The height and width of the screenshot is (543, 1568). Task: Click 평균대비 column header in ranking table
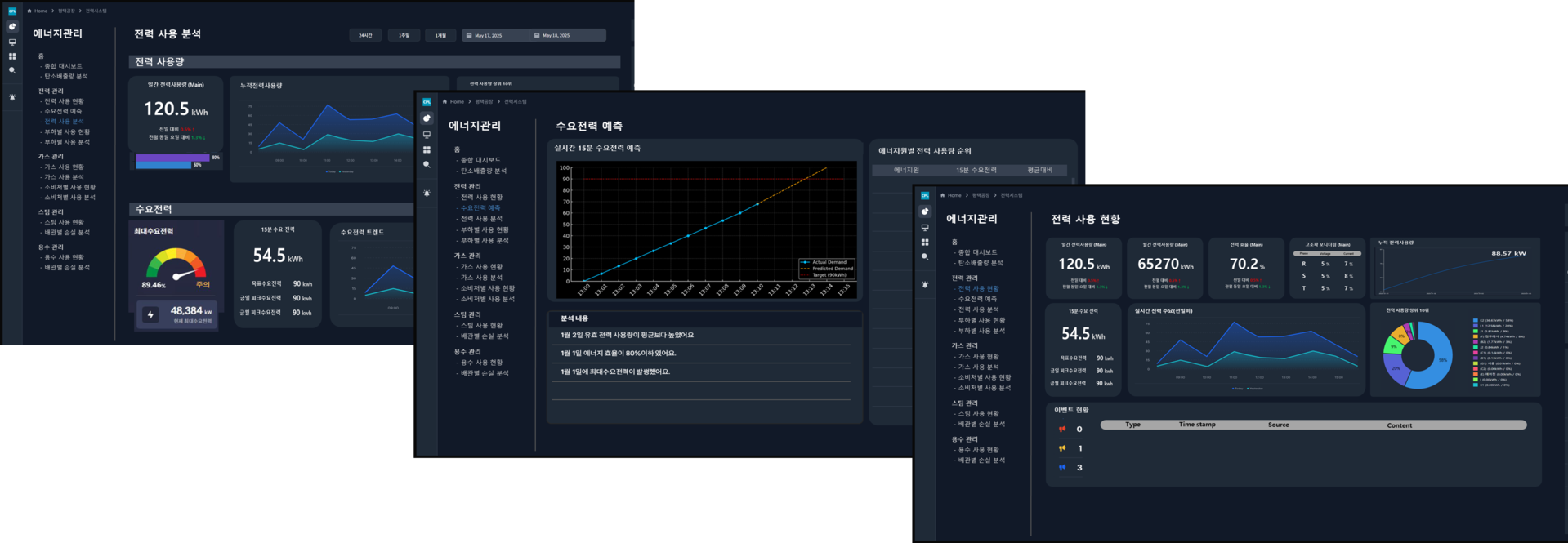[x=1040, y=170]
